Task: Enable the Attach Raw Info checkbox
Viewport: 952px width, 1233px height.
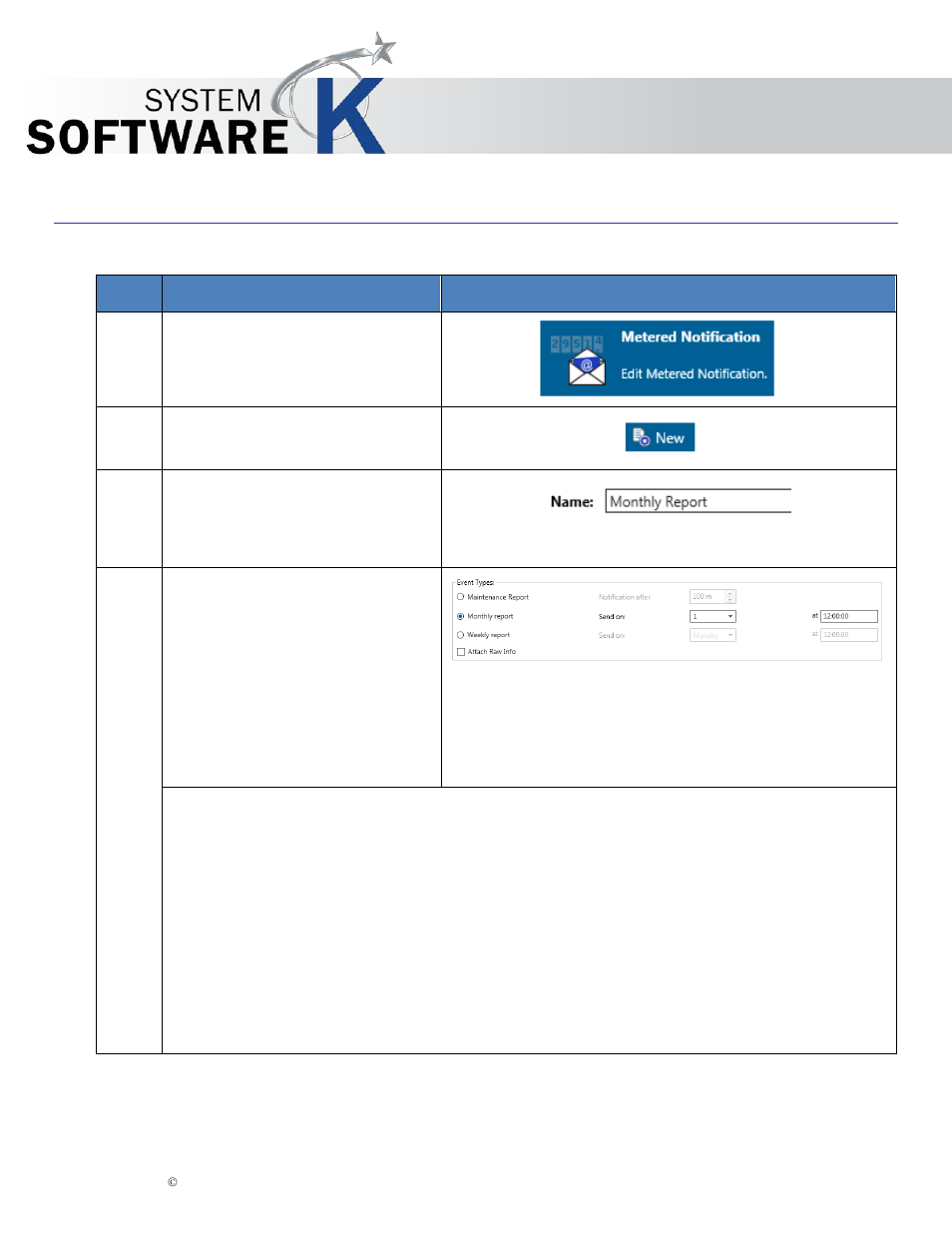Action: tap(461, 652)
